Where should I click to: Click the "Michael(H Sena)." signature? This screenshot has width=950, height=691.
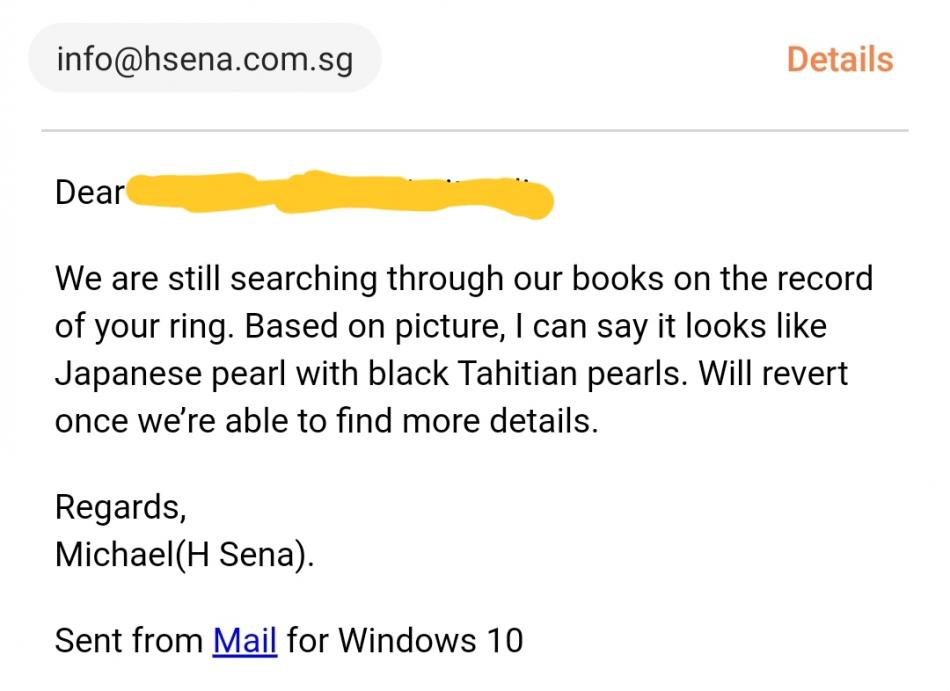(x=184, y=555)
